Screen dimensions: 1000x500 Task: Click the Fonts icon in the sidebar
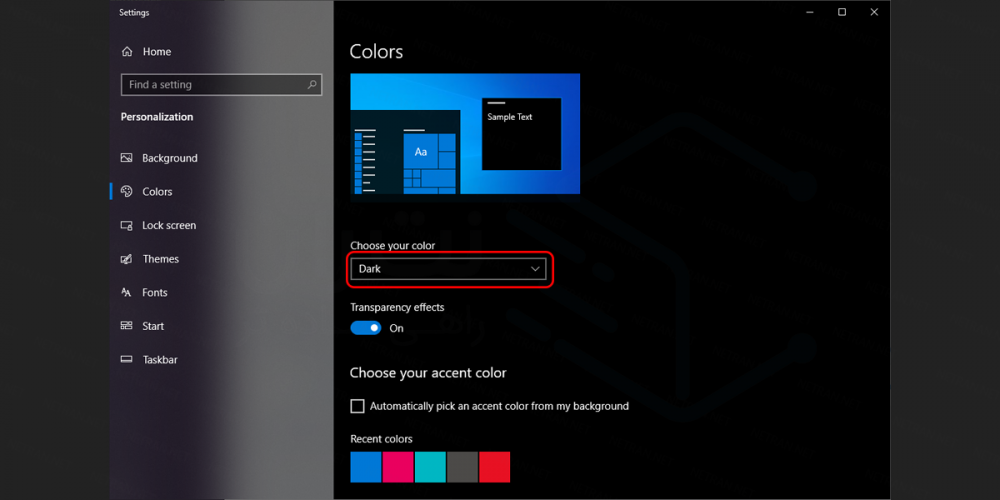(x=127, y=293)
